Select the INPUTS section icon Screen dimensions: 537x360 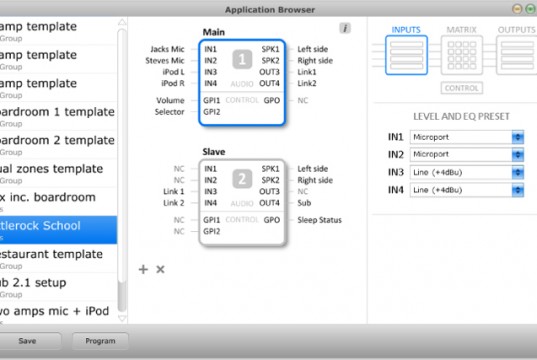406,55
